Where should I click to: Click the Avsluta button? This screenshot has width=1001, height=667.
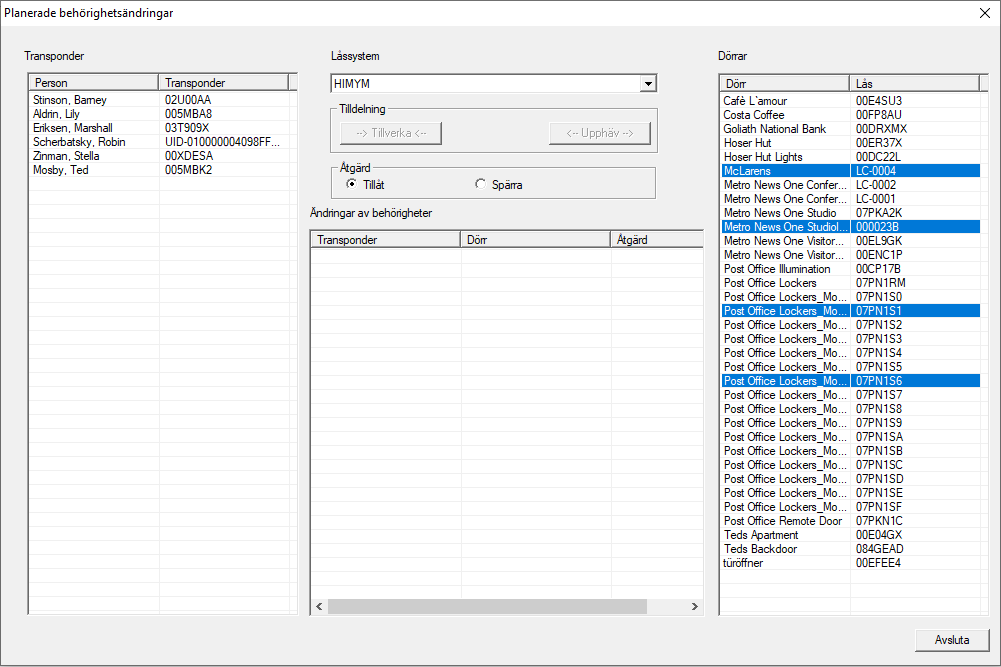coord(952,640)
